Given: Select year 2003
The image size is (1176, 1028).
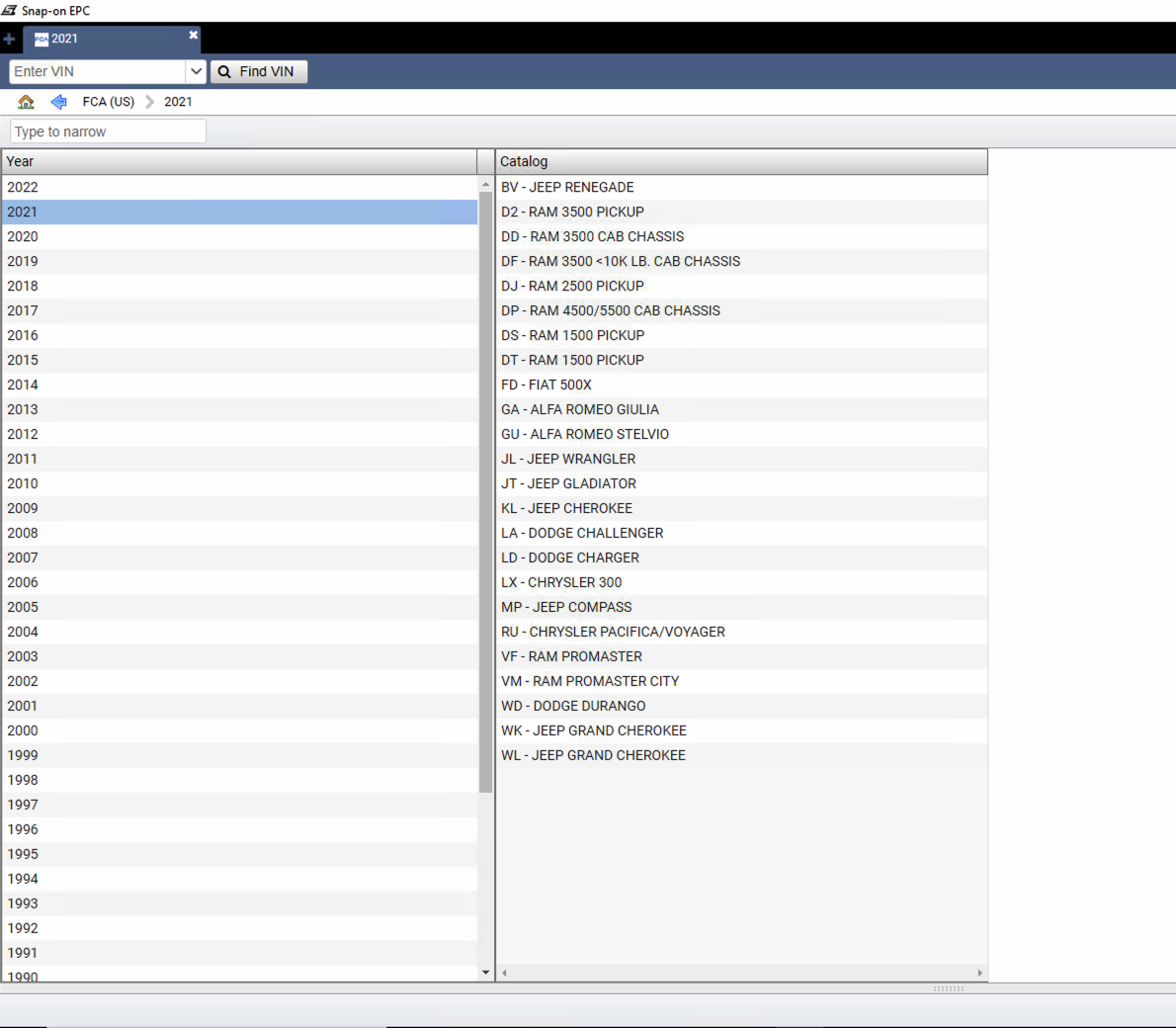Looking at the screenshot, I should (x=239, y=656).
